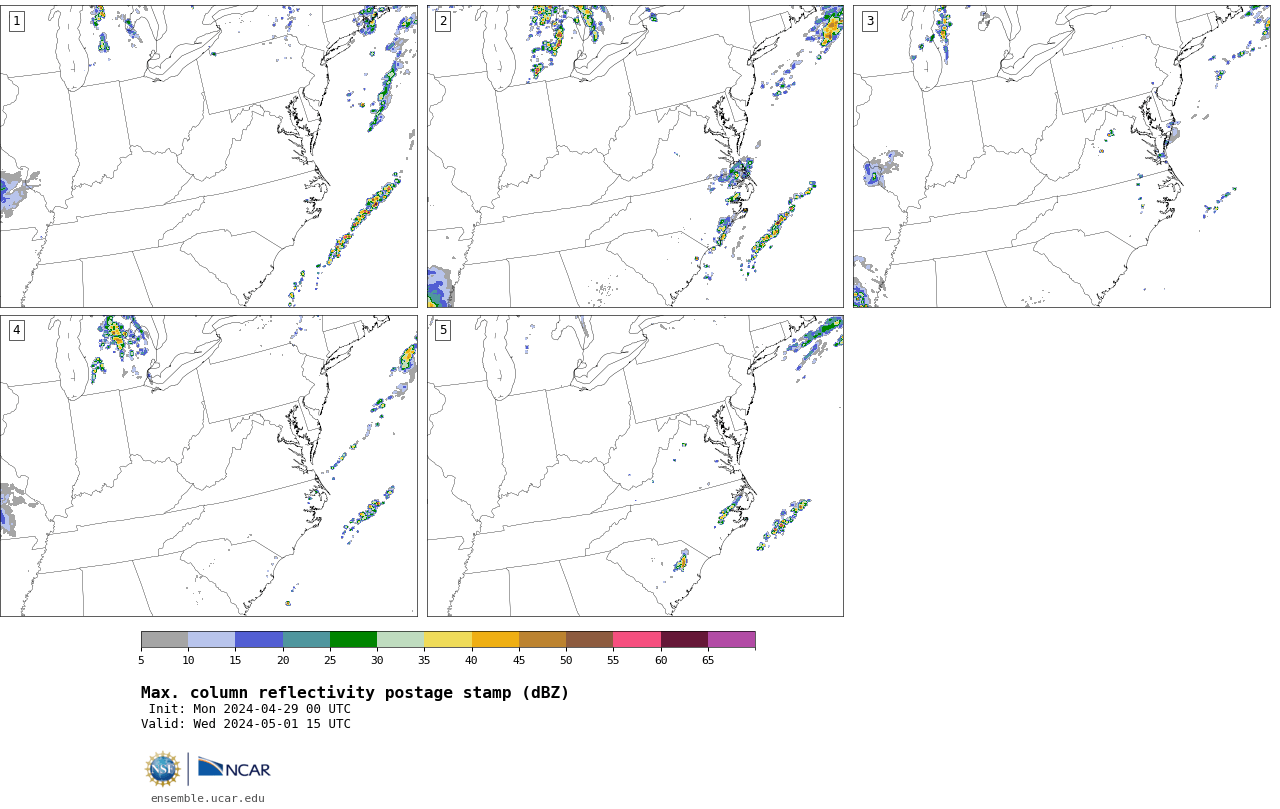Click the NSF logo

click(x=163, y=769)
